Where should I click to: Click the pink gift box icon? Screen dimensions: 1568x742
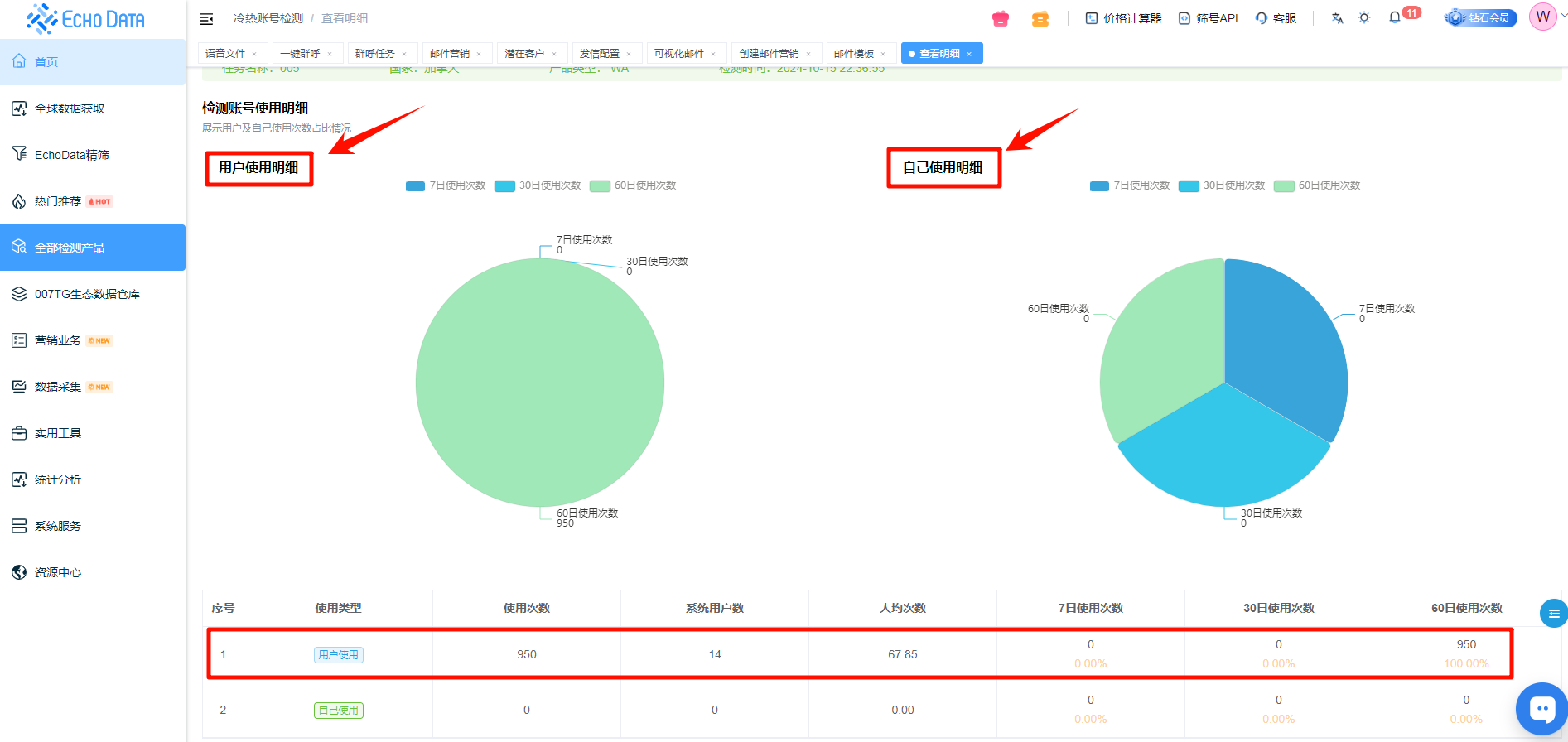[x=1001, y=18]
